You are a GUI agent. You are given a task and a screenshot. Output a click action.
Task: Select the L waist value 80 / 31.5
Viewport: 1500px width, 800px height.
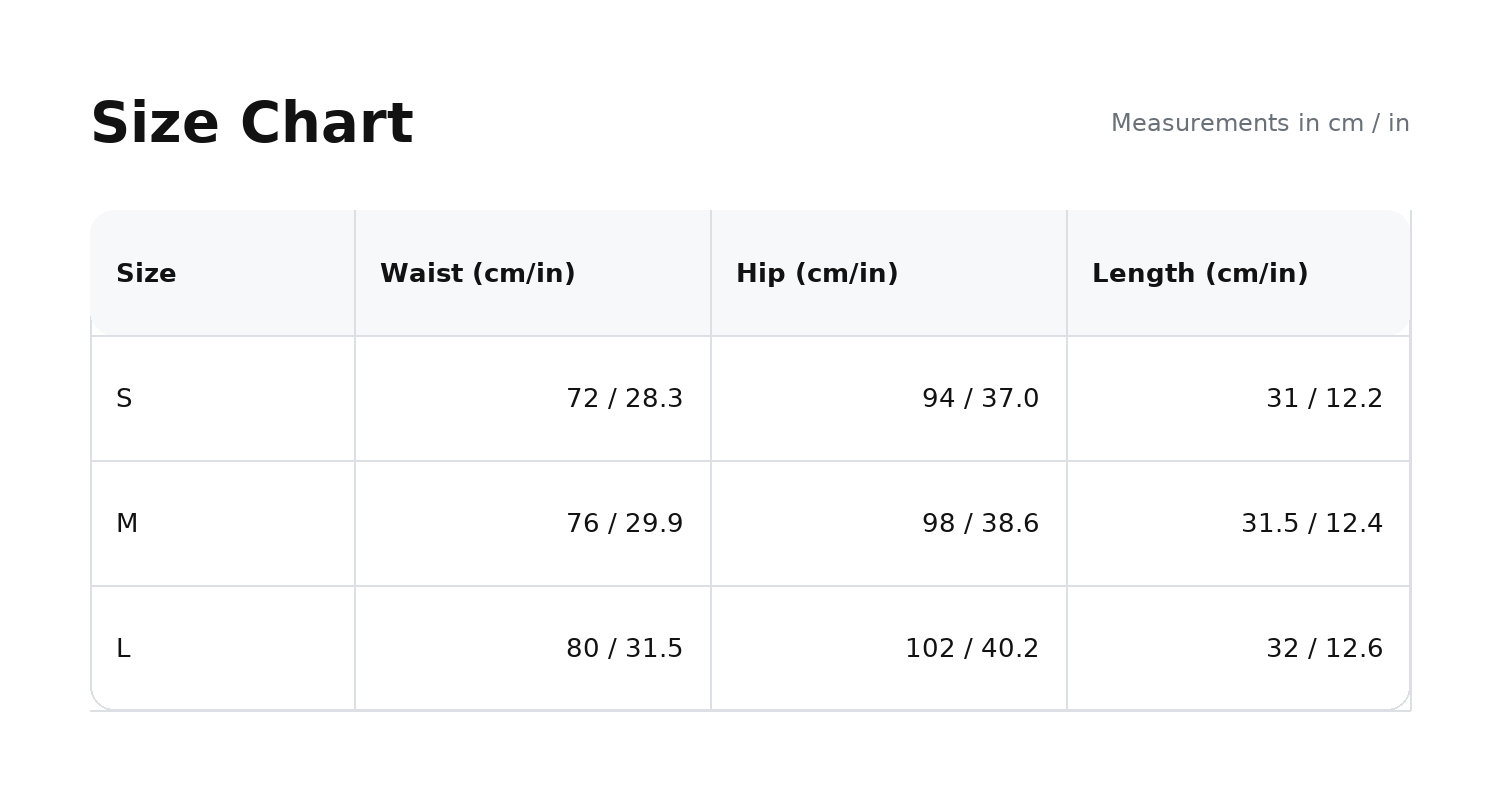[624, 649]
